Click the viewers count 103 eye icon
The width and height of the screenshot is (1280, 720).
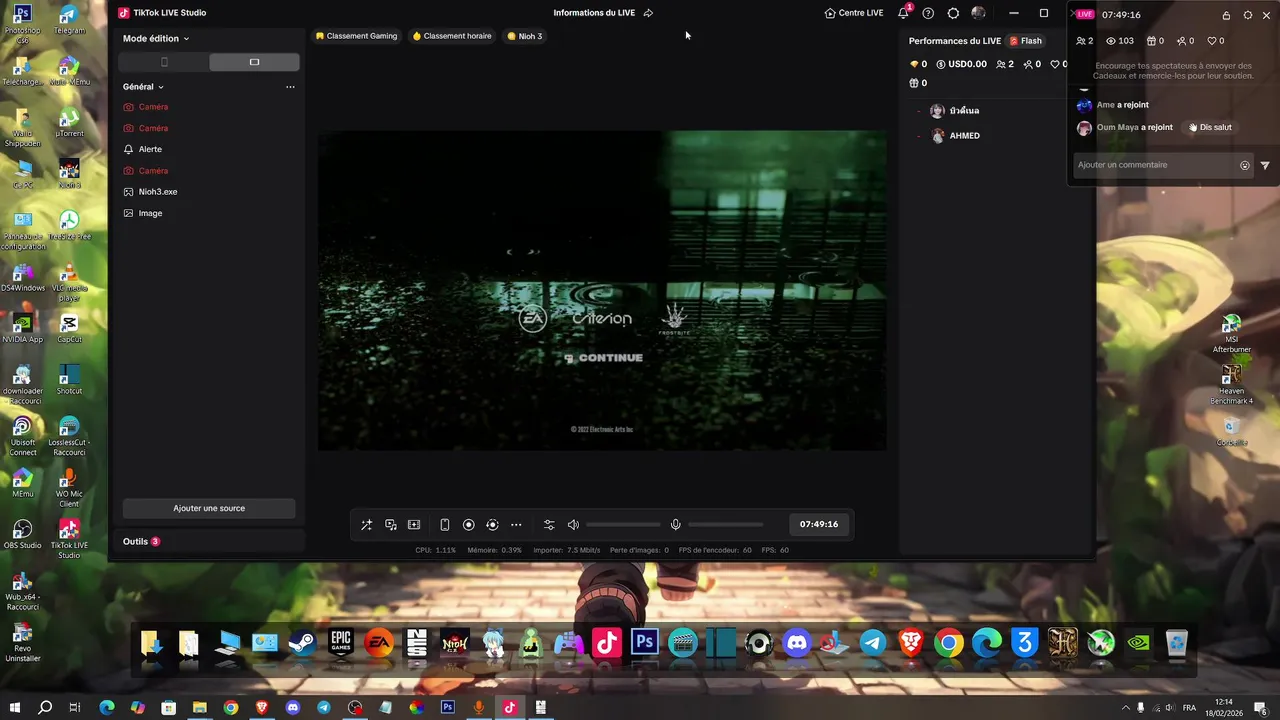click(1119, 41)
